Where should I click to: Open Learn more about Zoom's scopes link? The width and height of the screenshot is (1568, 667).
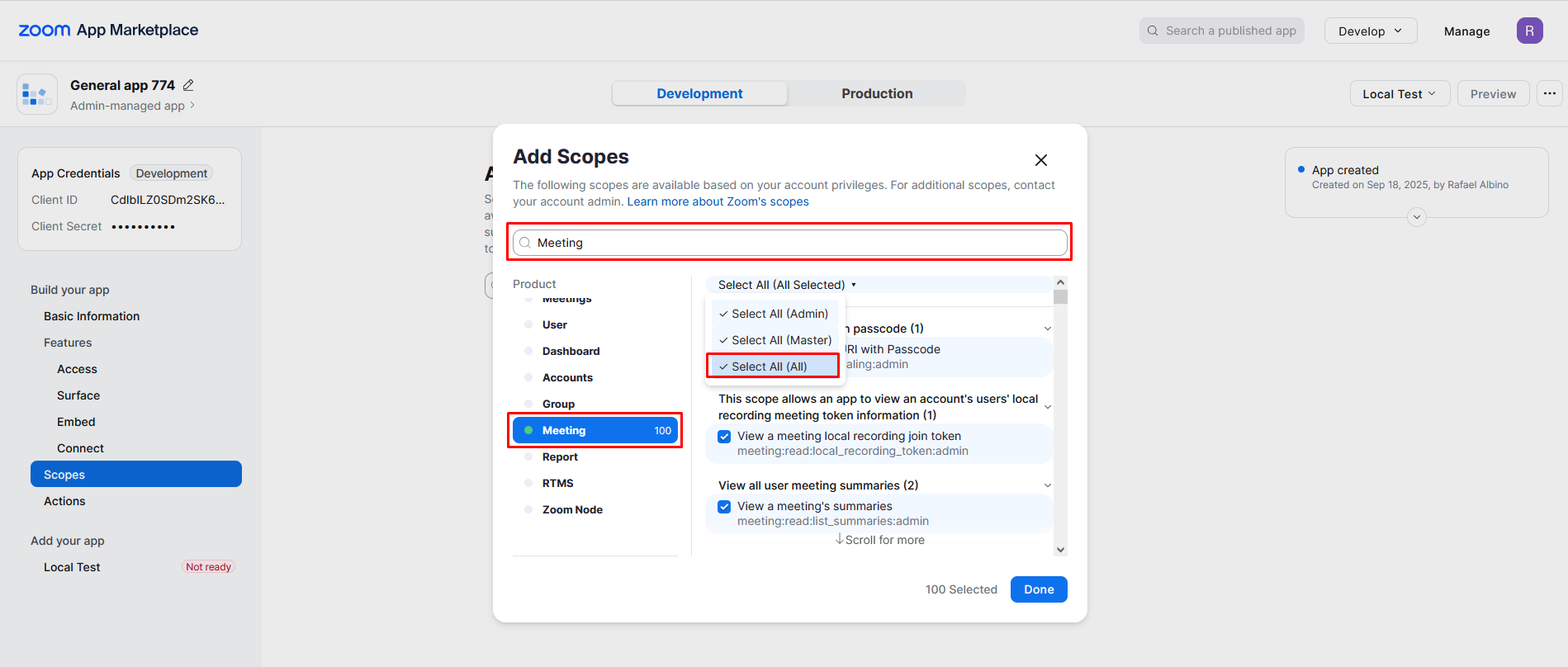[718, 201]
